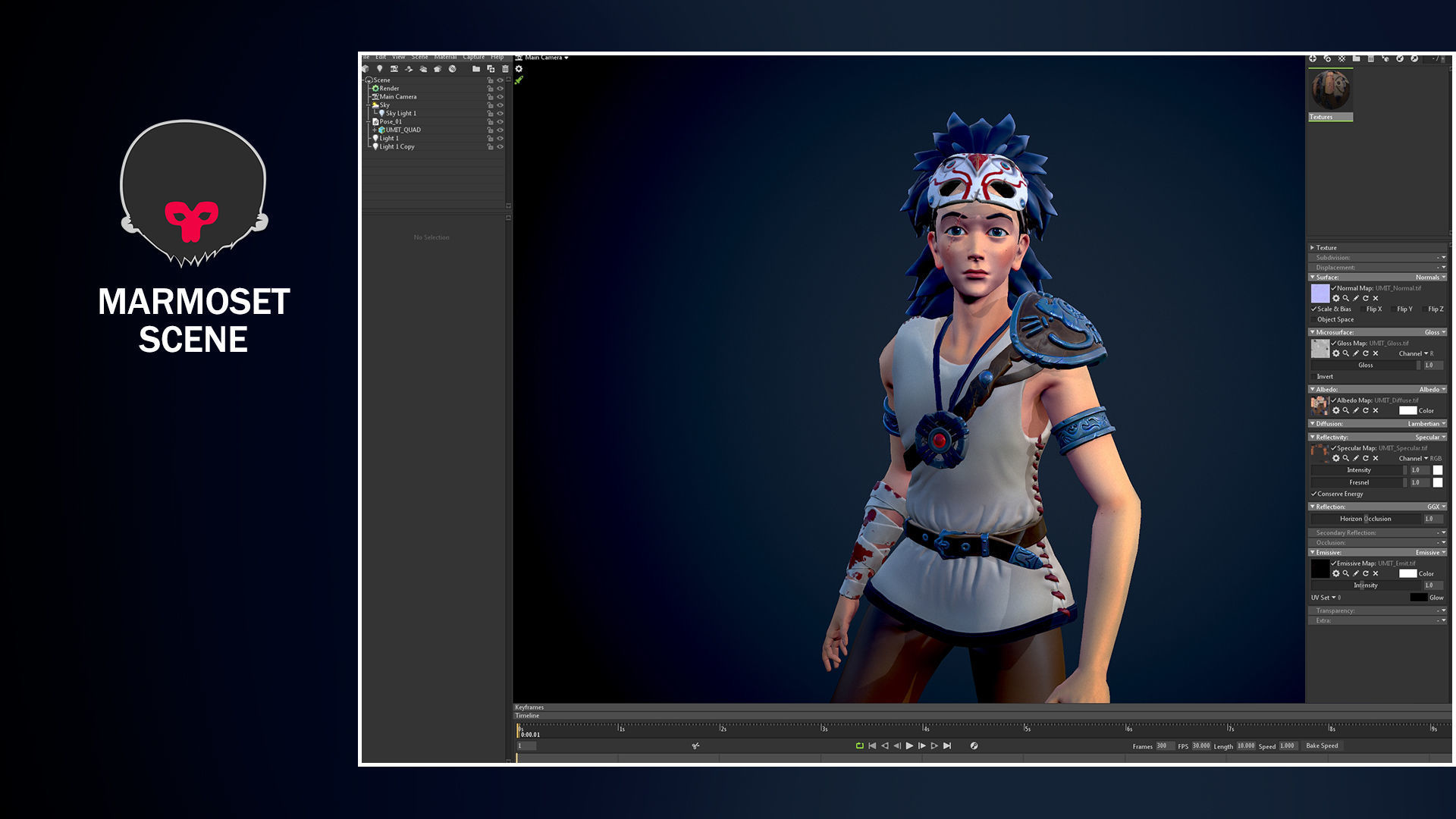Search for a Normal Map texture file
The width and height of the screenshot is (1456, 819).
[x=1346, y=299]
